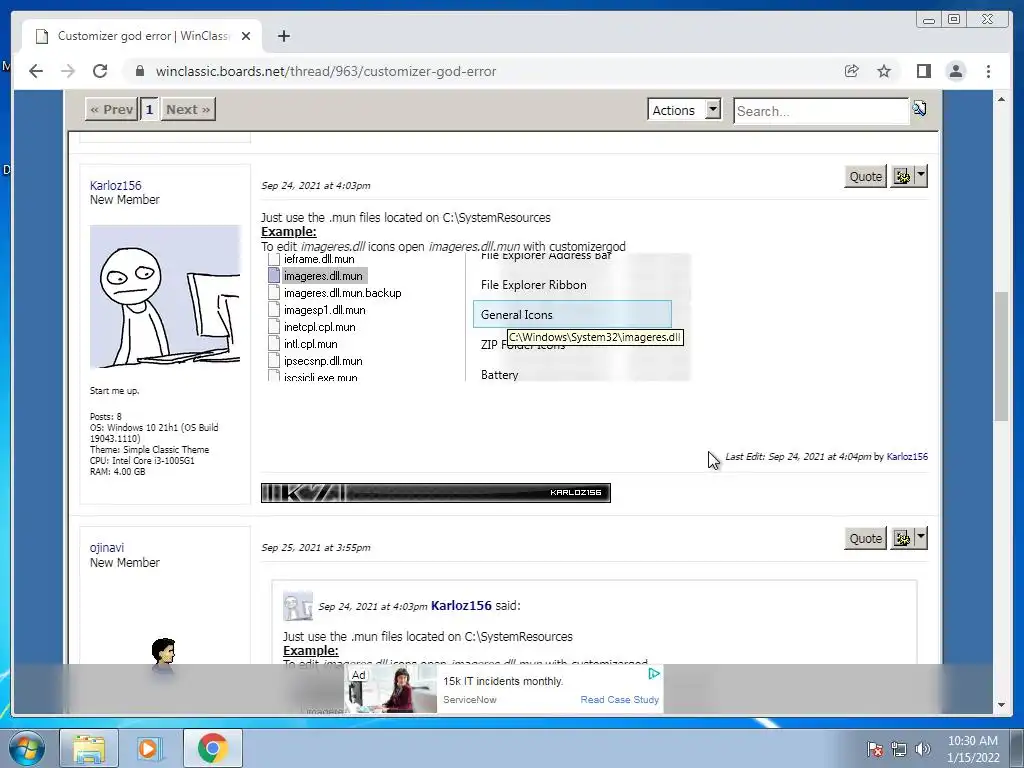Open the Chrome profile menu
The width and height of the screenshot is (1024, 768).
coord(955,71)
